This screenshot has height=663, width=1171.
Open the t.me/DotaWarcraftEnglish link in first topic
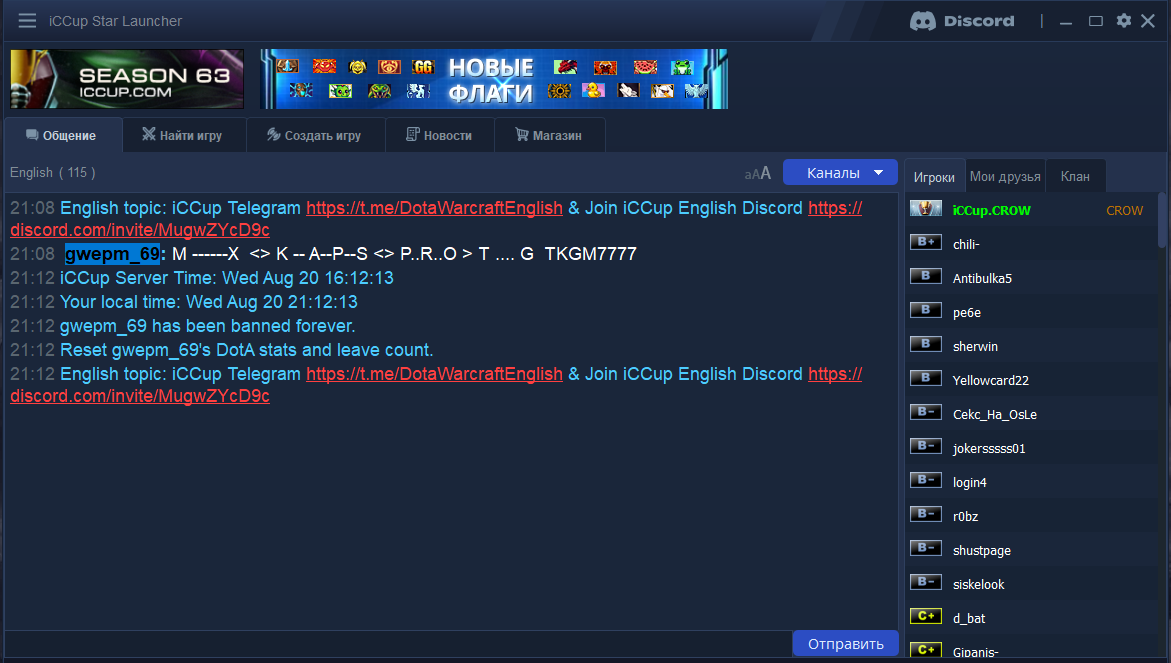pos(435,208)
